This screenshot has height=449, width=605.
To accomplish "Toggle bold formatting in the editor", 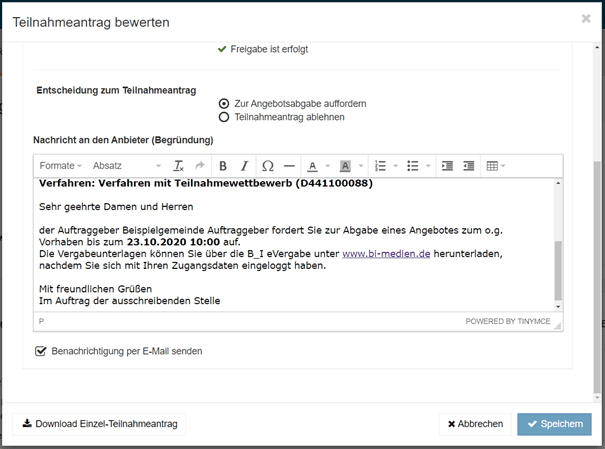I will click(222, 166).
